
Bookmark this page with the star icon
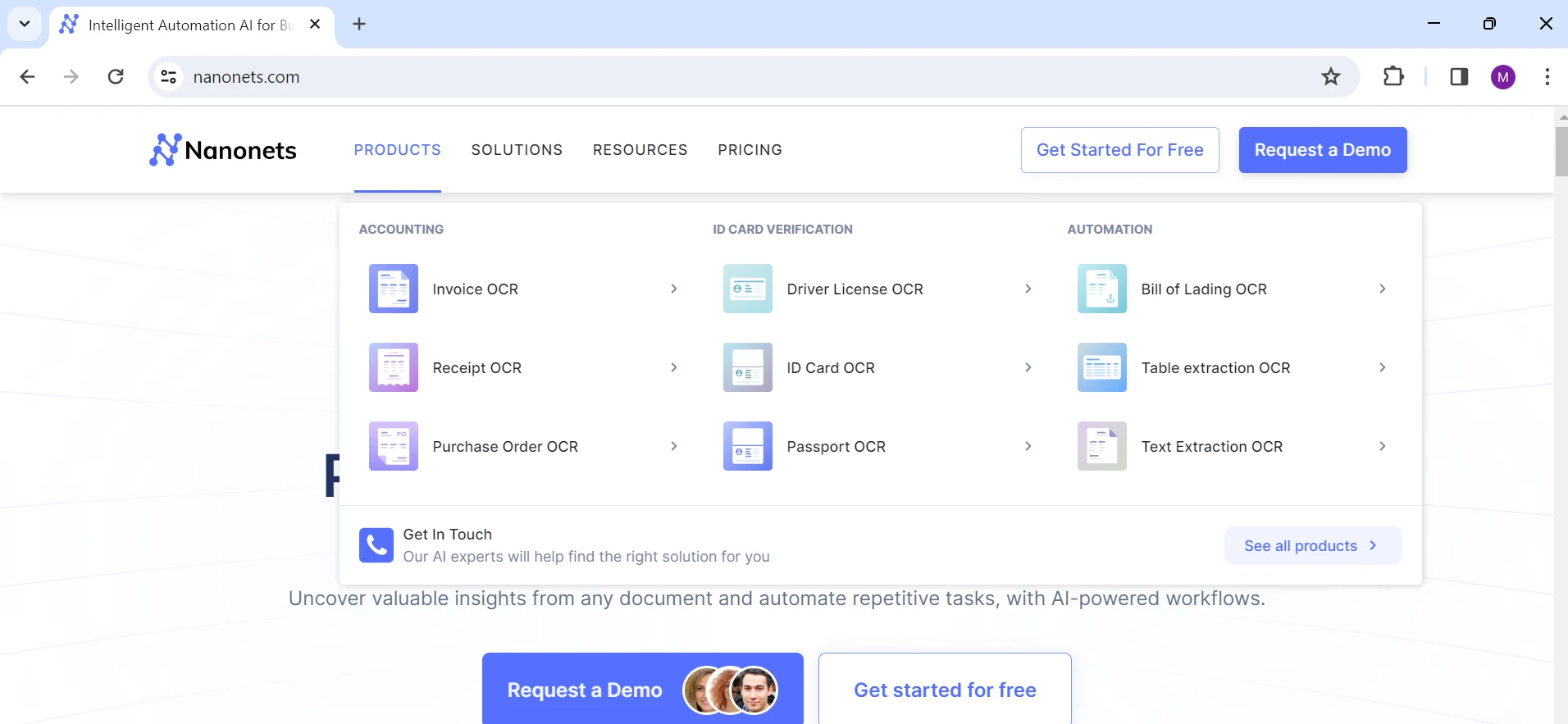1330,77
